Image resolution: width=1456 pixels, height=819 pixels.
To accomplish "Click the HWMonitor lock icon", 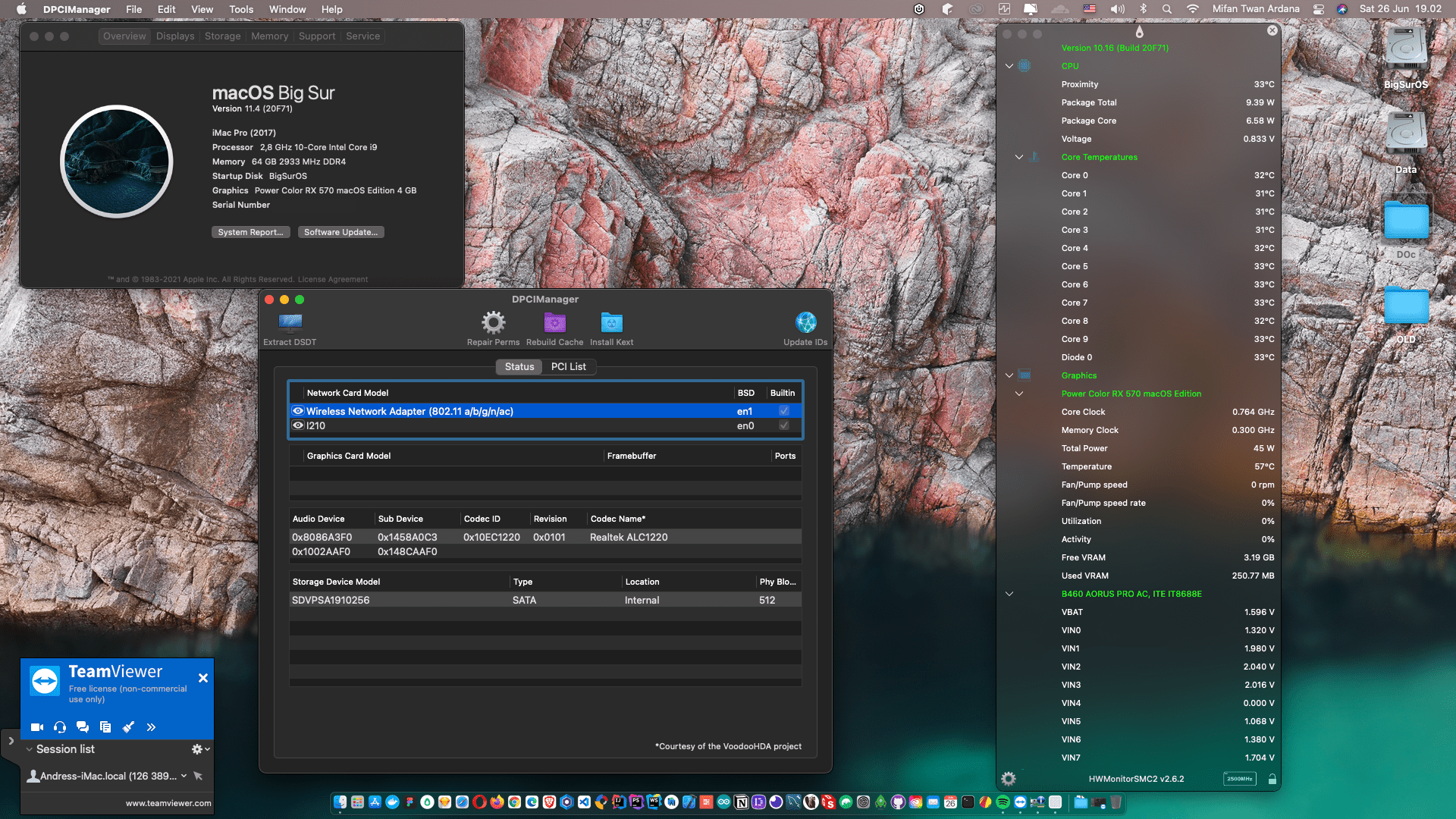I will click(1272, 780).
